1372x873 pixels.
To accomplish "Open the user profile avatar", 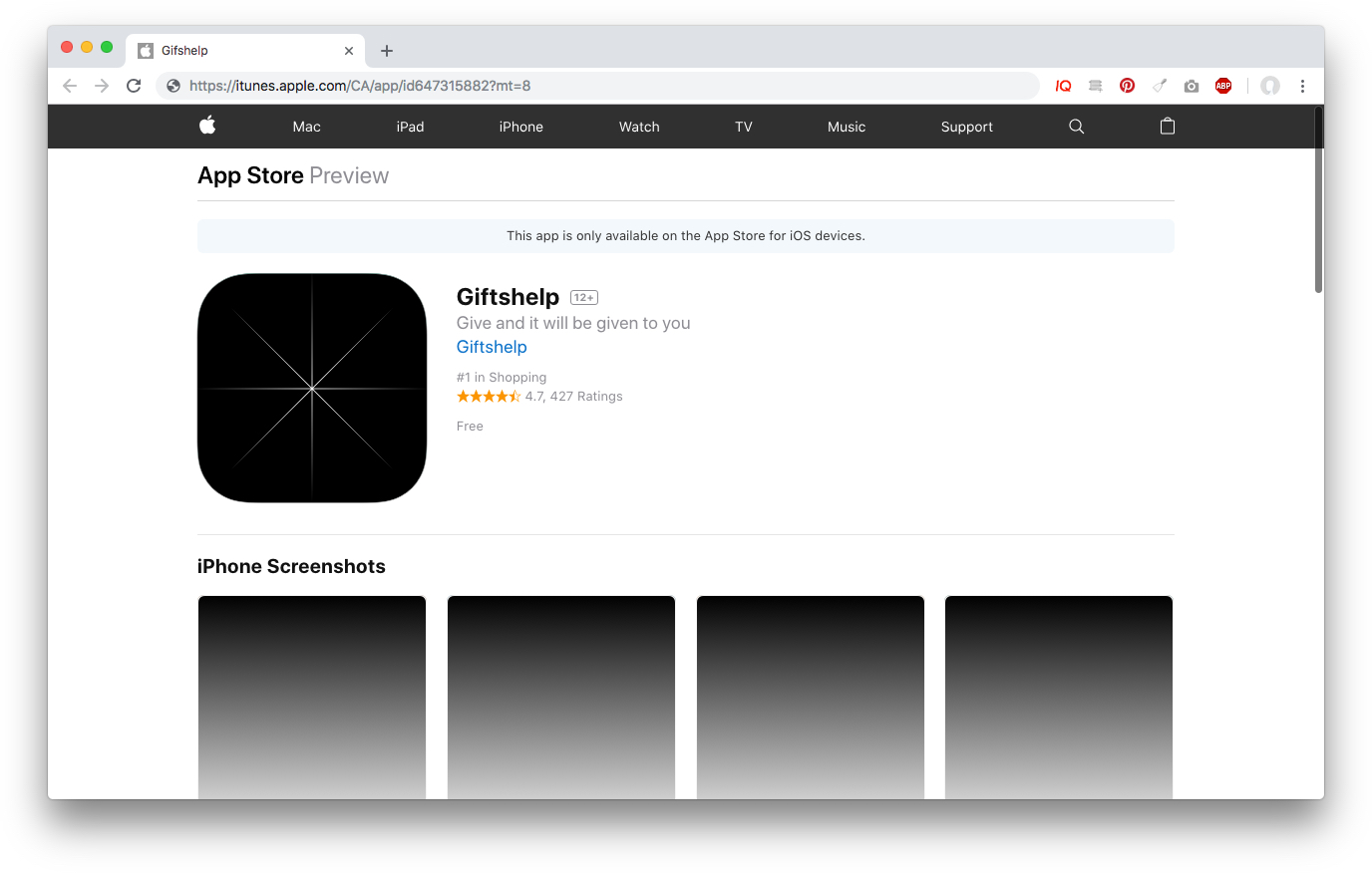I will coord(1269,86).
